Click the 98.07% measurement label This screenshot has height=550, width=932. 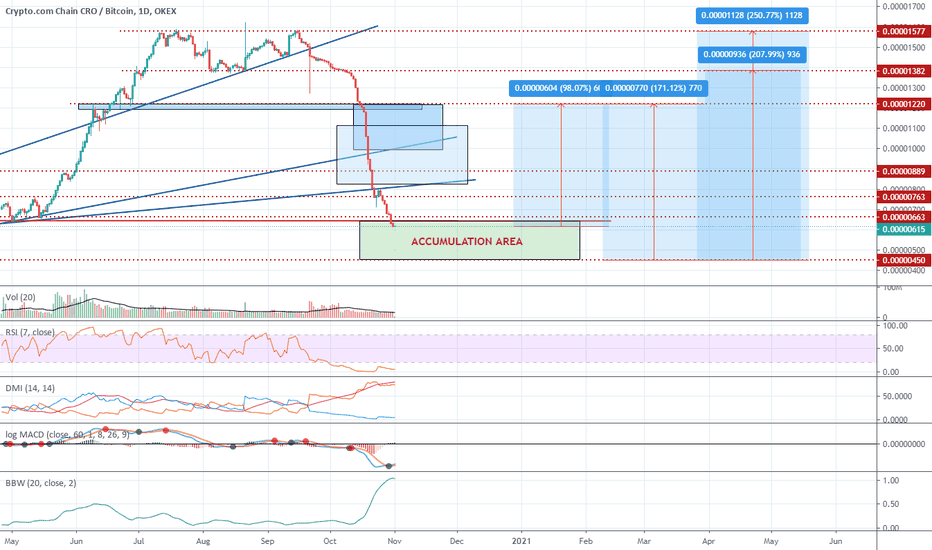tap(556, 89)
